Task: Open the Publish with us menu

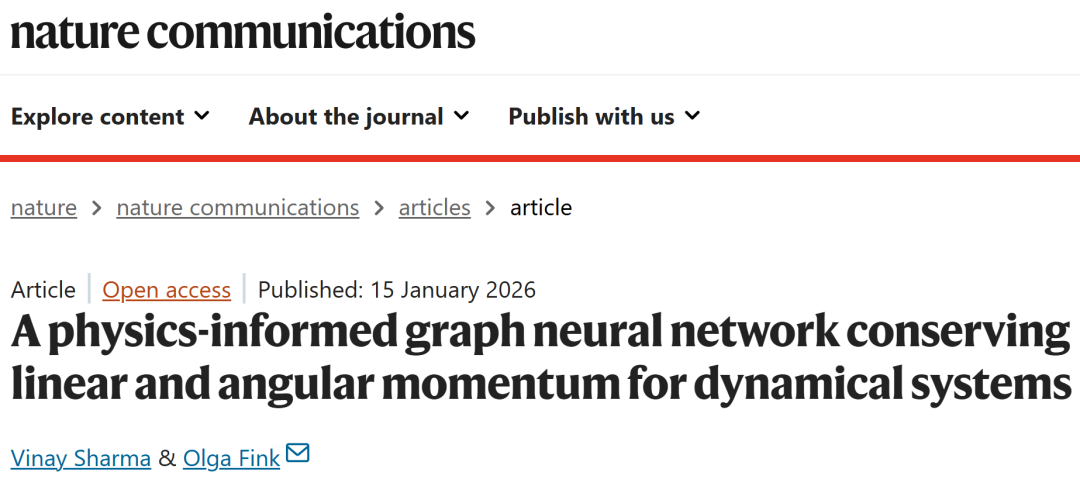Action: pyautogui.click(x=591, y=117)
